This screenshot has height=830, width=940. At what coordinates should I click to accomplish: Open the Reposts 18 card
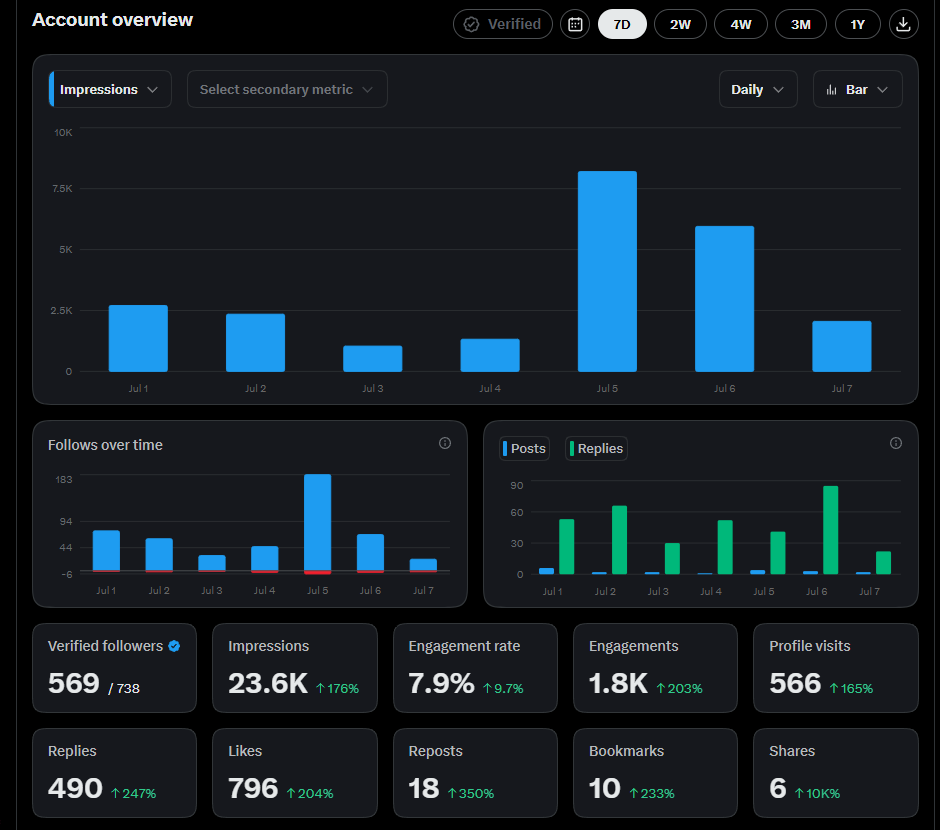[475, 773]
